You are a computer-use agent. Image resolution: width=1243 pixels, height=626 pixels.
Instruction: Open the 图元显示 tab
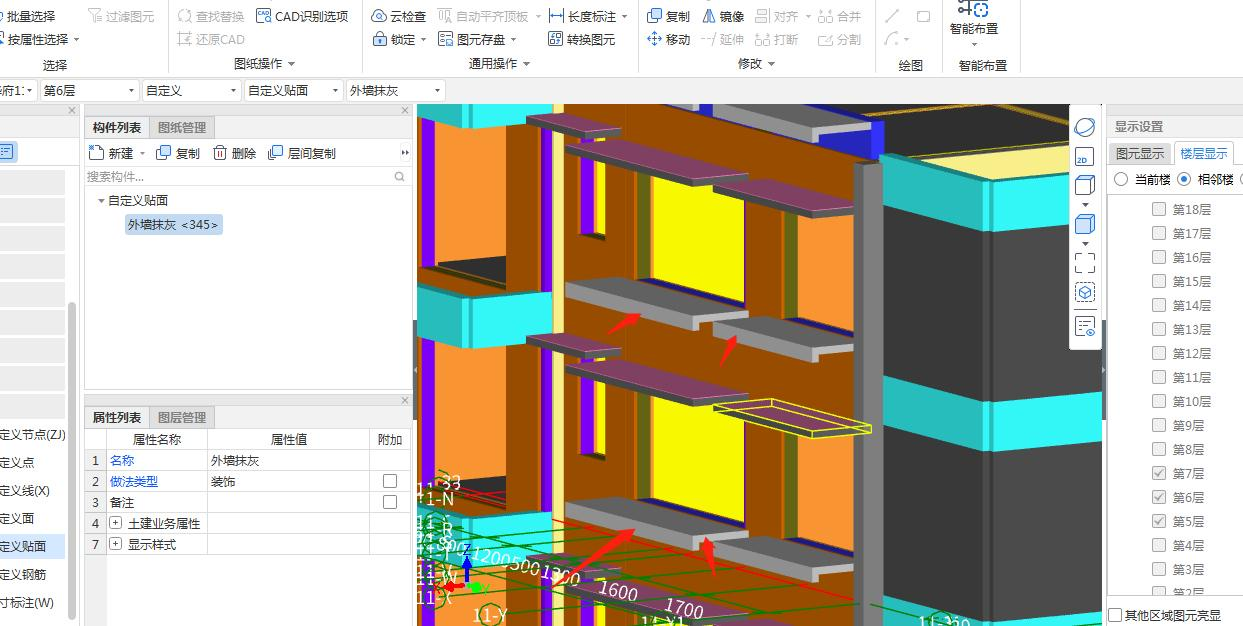coord(1139,153)
